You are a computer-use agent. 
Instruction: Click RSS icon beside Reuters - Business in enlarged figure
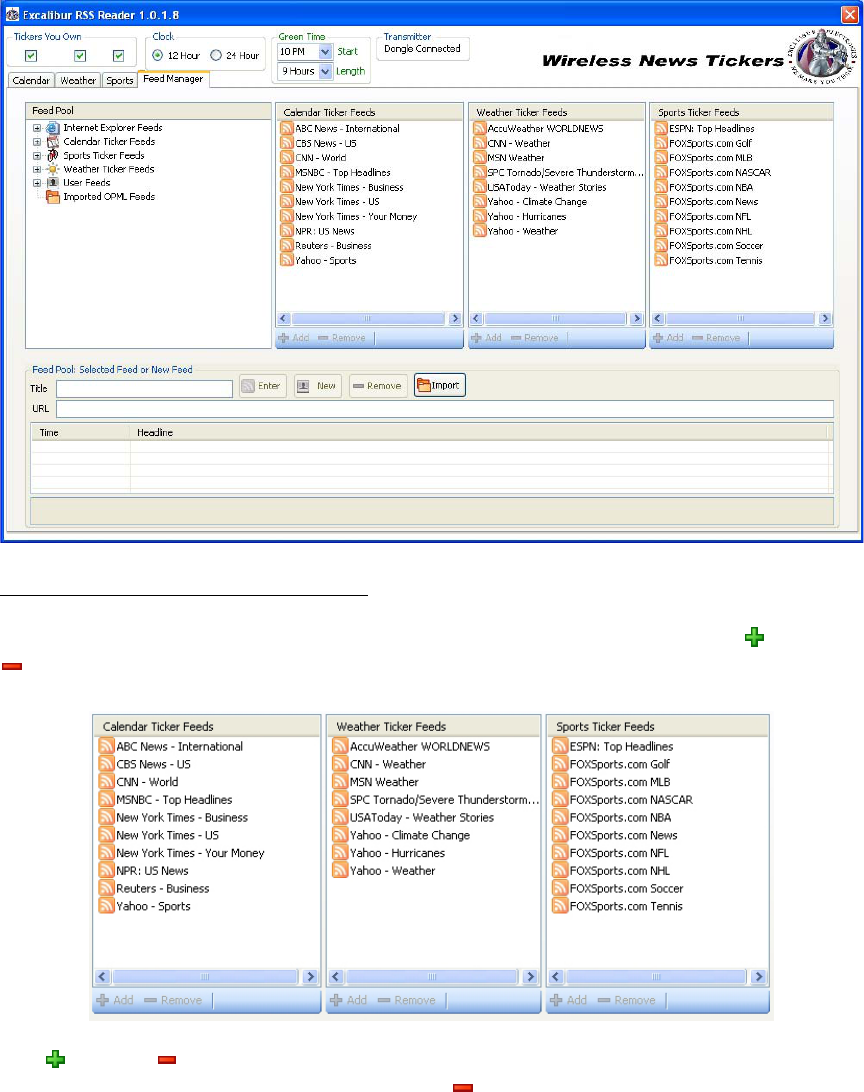pos(107,888)
